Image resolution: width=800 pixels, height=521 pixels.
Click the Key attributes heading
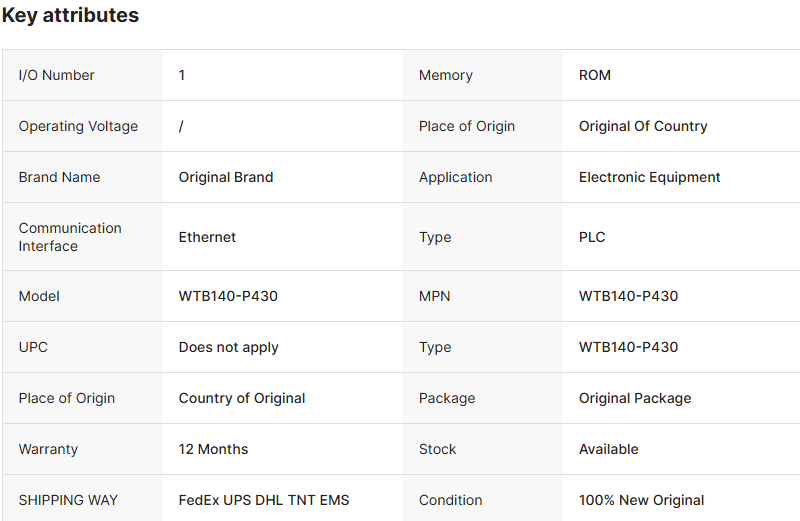click(70, 16)
